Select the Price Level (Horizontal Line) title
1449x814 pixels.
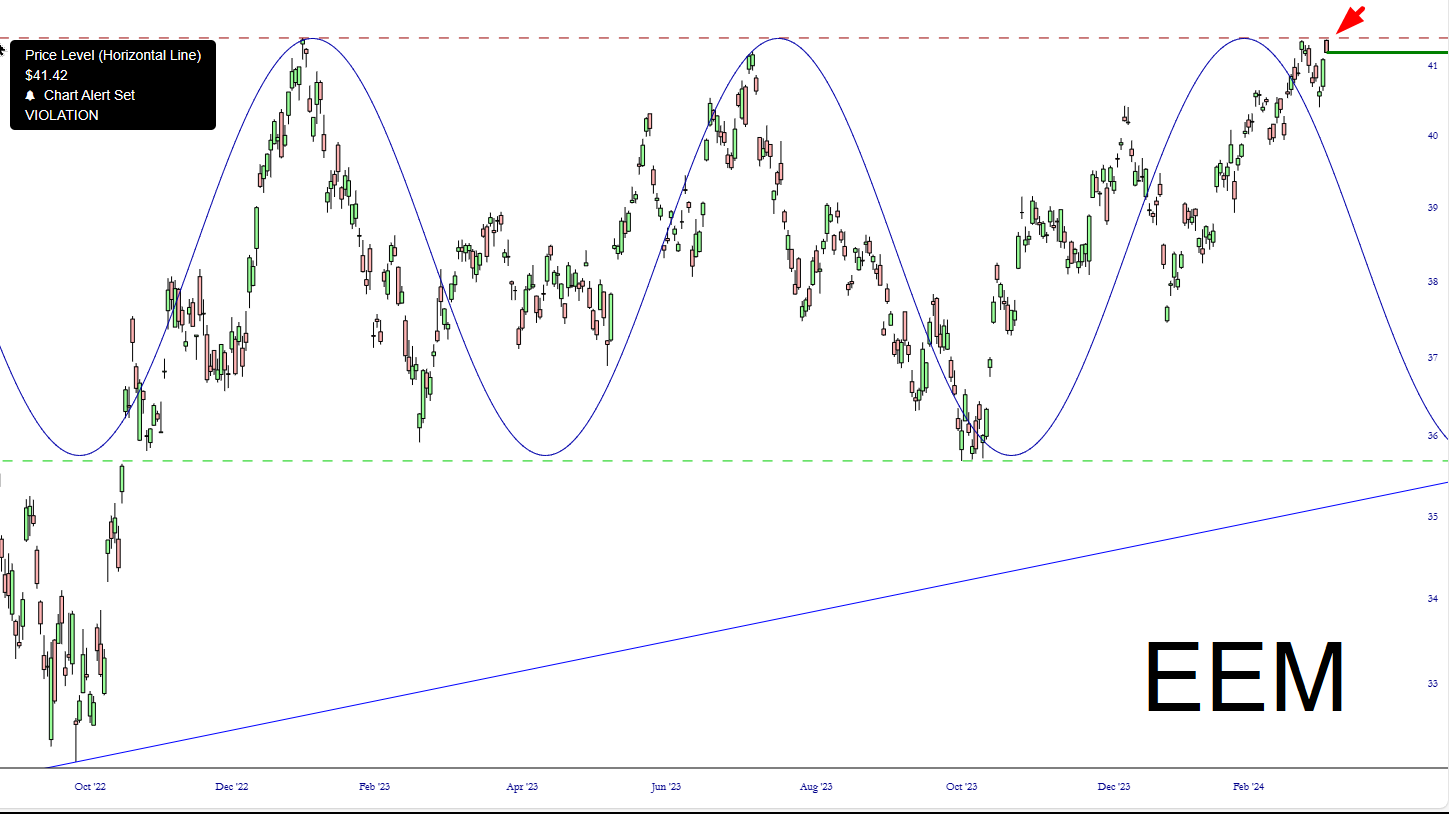[x=113, y=55]
